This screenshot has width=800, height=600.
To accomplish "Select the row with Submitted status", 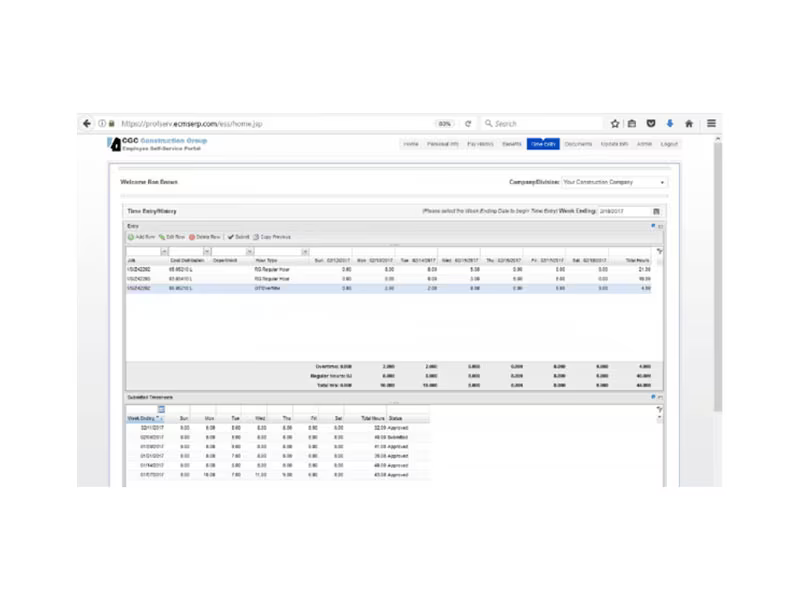I will click(278, 437).
